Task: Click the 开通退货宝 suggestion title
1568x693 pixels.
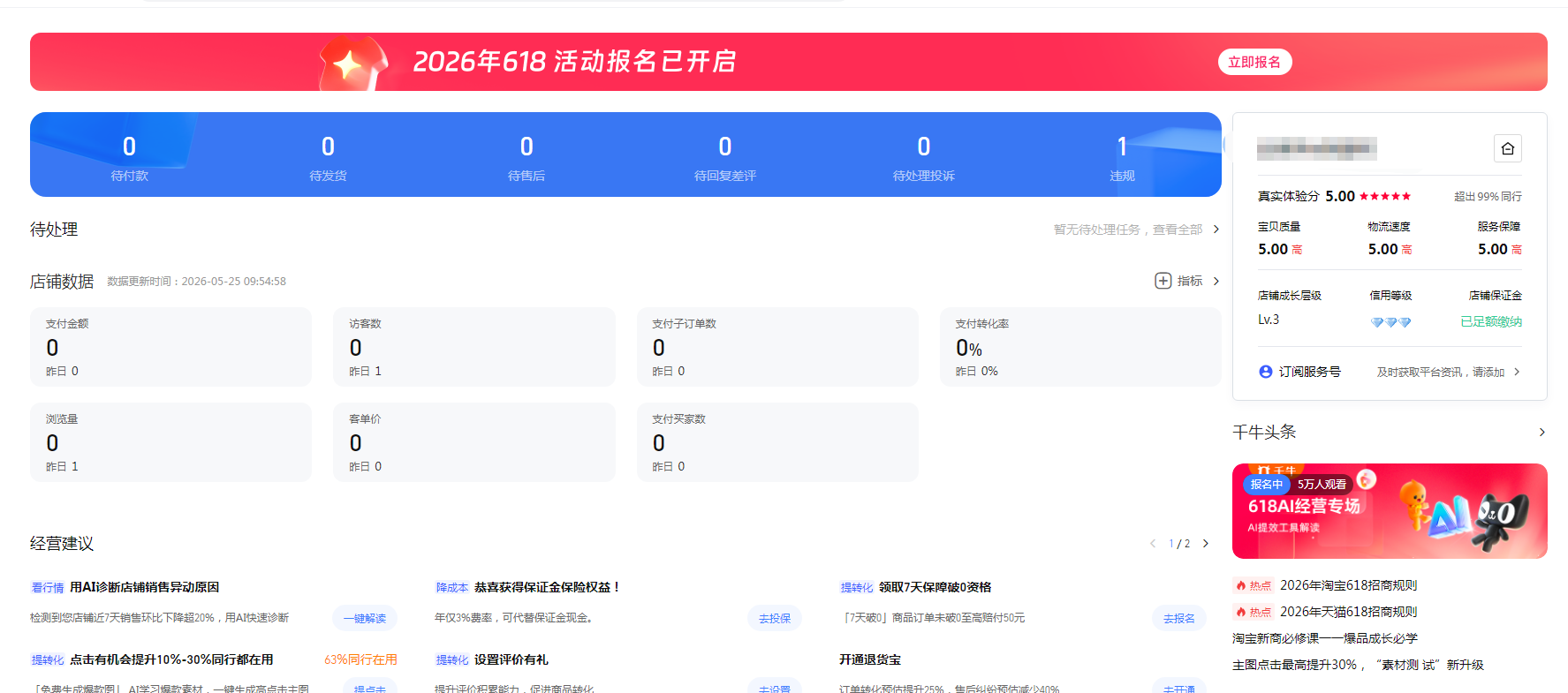Action: point(870,659)
